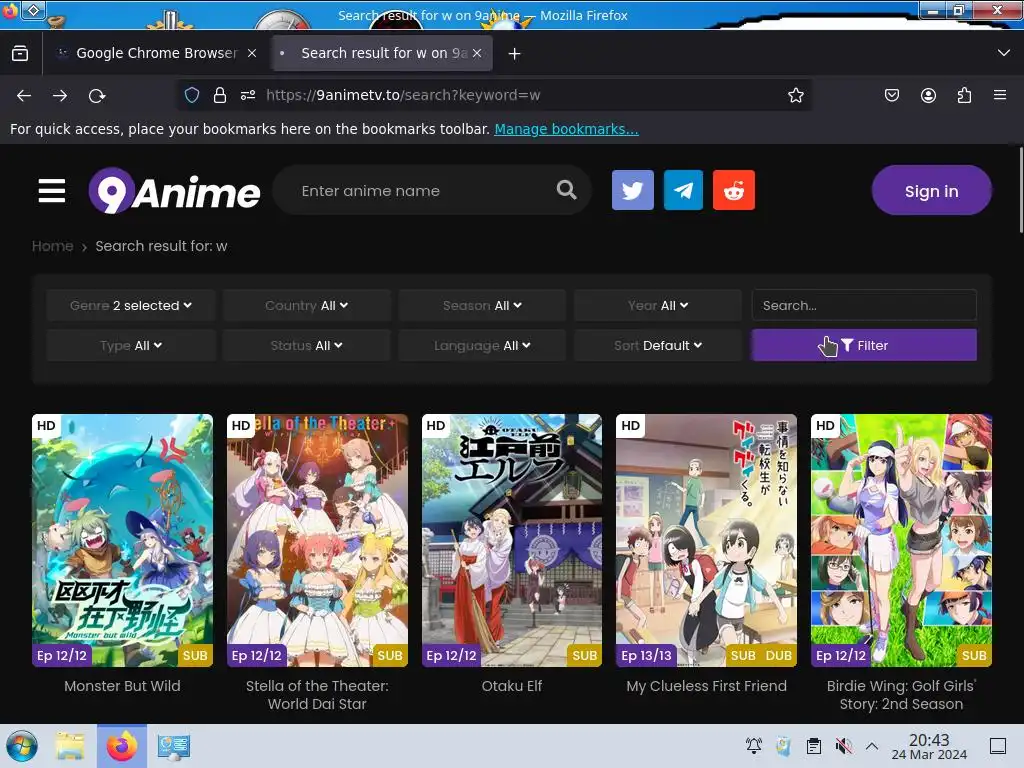
Task: Expand the Type All dropdown
Action: pos(131,345)
